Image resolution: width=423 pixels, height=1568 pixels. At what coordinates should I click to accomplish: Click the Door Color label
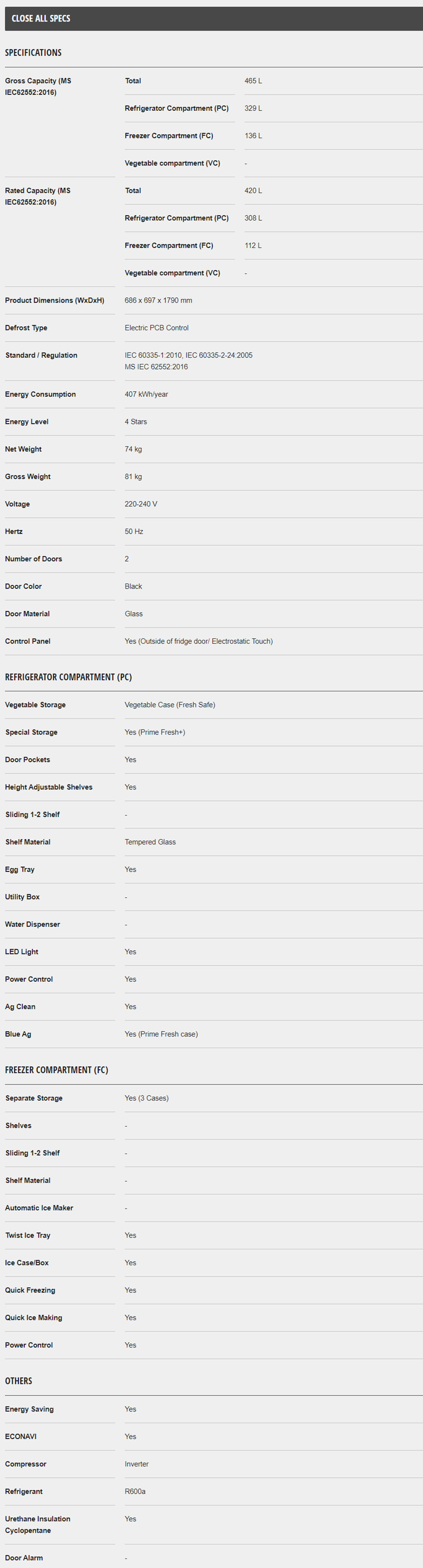pyautogui.click(x=23, y=586)
